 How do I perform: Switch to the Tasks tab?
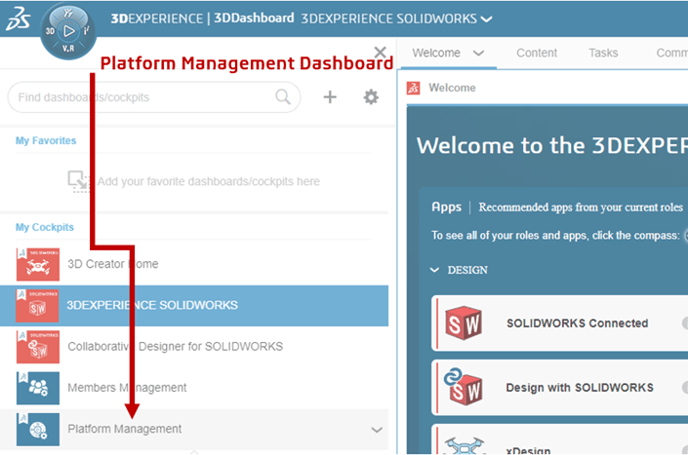tap(603, 53)
